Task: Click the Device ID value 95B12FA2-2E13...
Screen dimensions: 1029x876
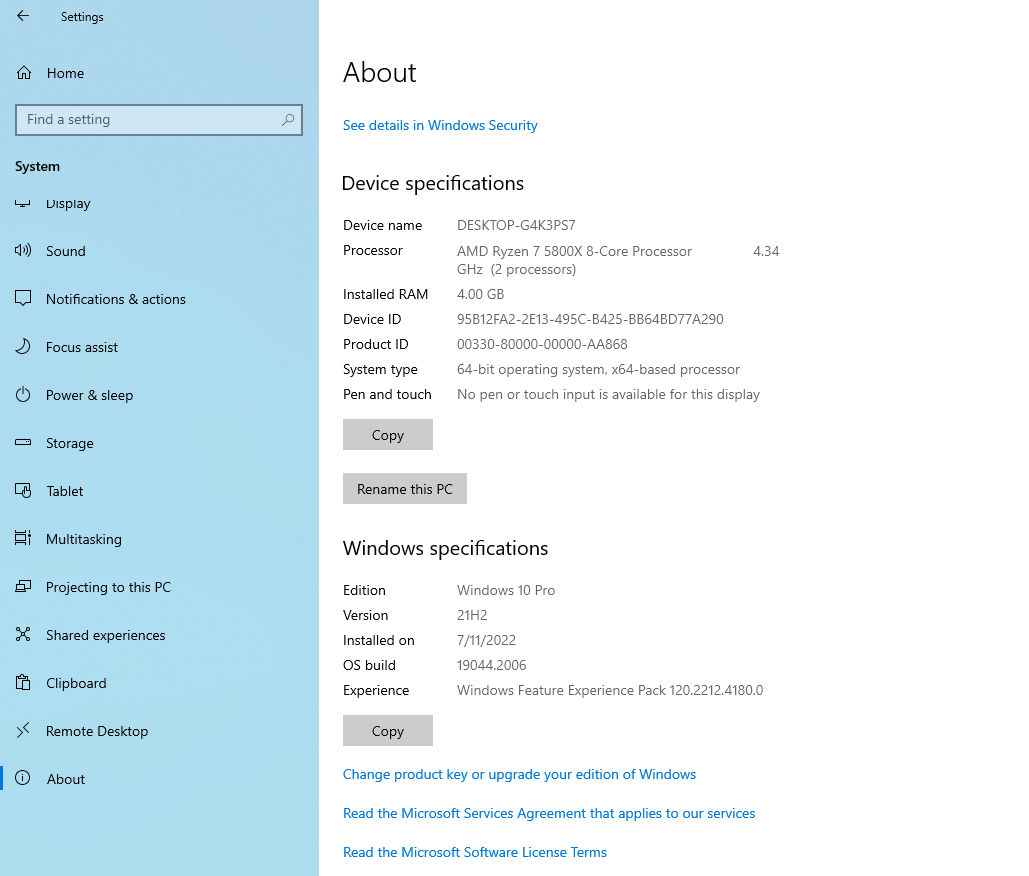Action: (590, 319)
